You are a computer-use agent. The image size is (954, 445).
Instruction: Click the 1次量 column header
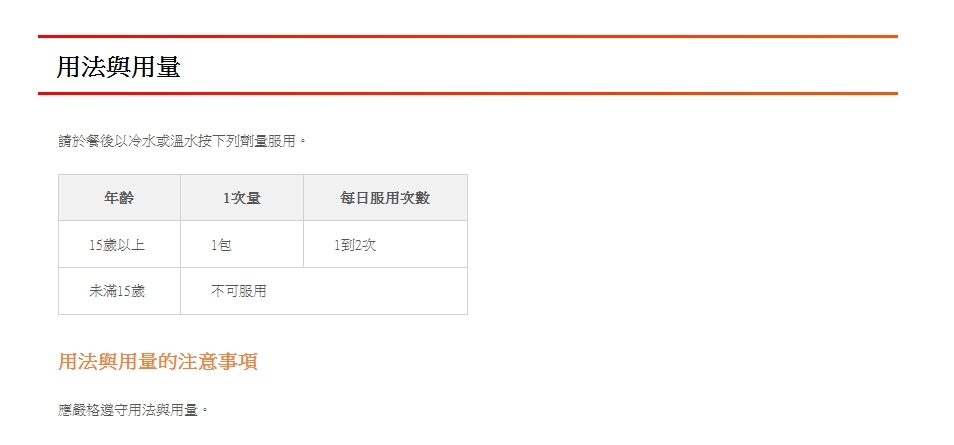pos(241,198)
